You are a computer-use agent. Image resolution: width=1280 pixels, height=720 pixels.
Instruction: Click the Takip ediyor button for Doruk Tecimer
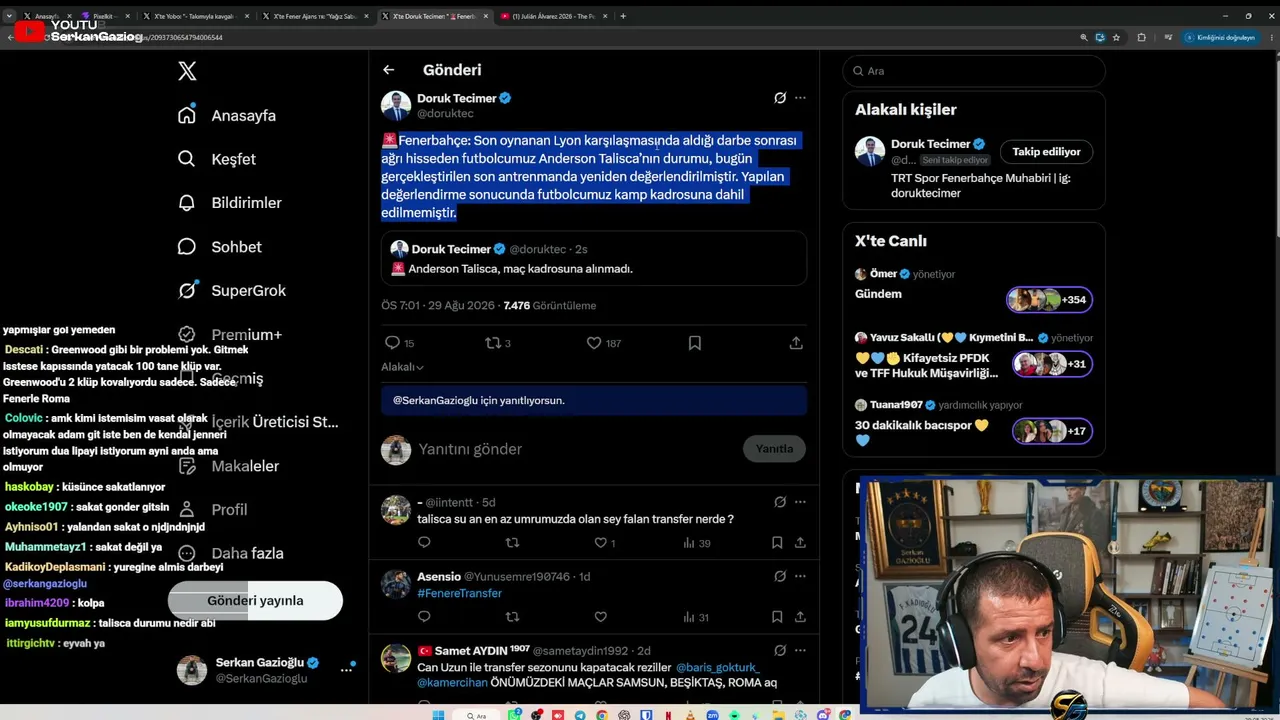(x=1046, y=152)
